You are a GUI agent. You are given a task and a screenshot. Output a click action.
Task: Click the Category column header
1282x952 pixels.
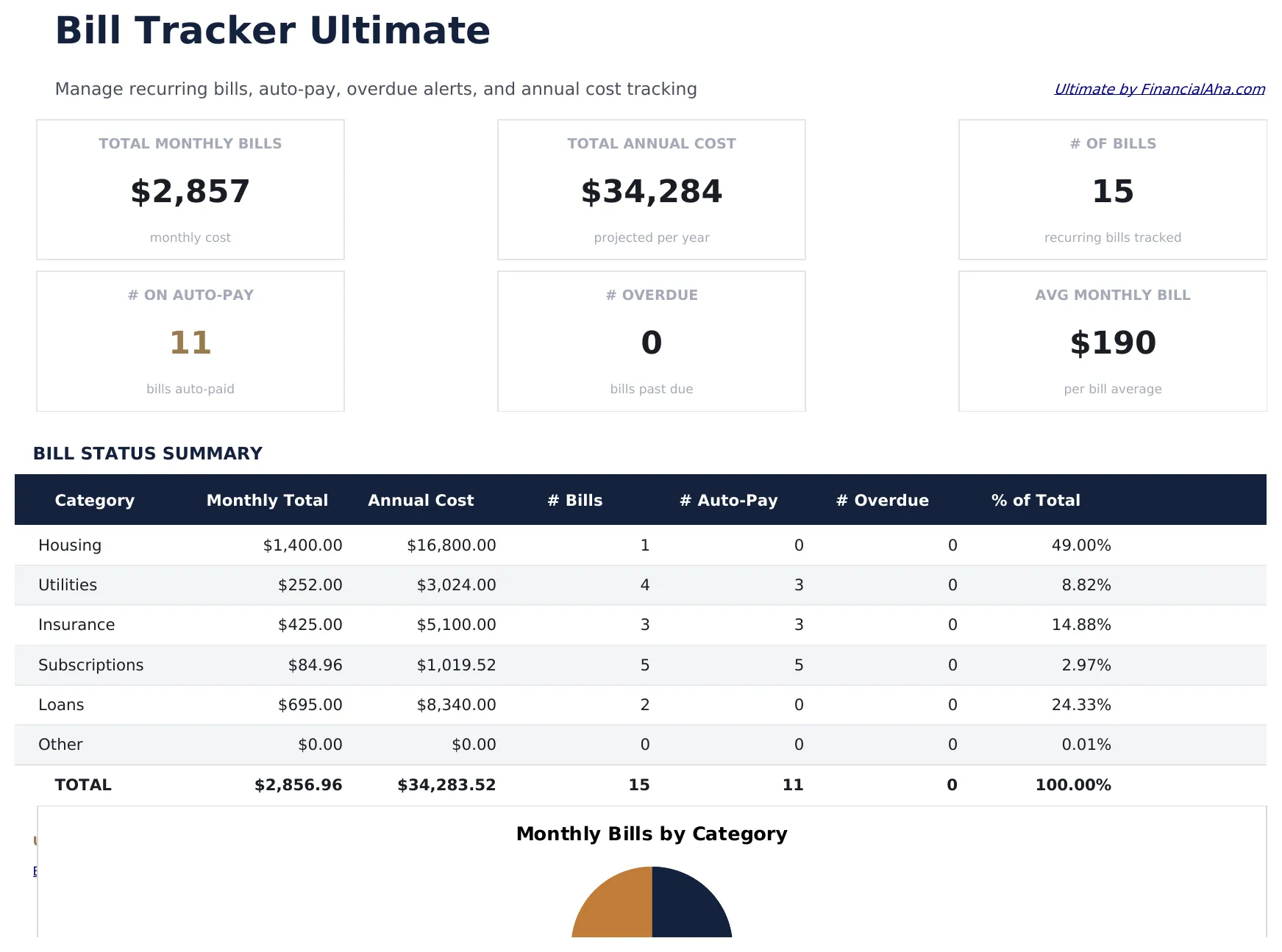94,500
